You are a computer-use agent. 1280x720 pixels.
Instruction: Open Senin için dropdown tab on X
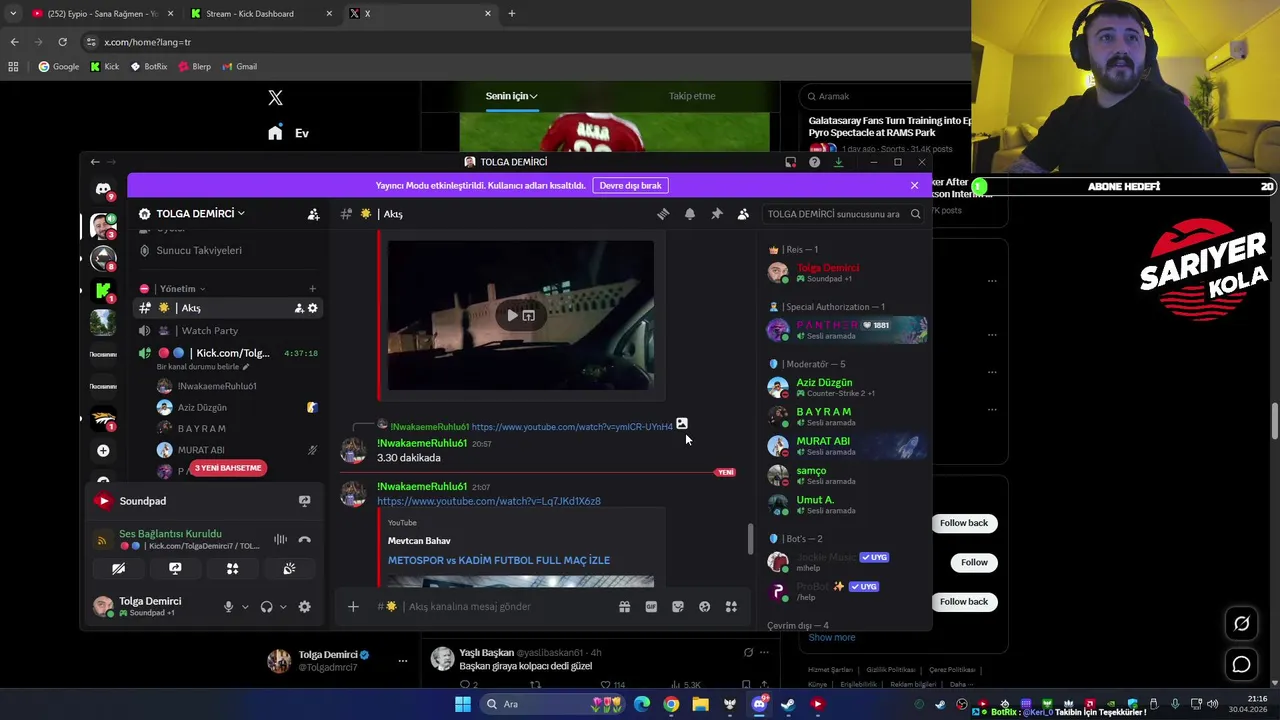coord(511,96)
